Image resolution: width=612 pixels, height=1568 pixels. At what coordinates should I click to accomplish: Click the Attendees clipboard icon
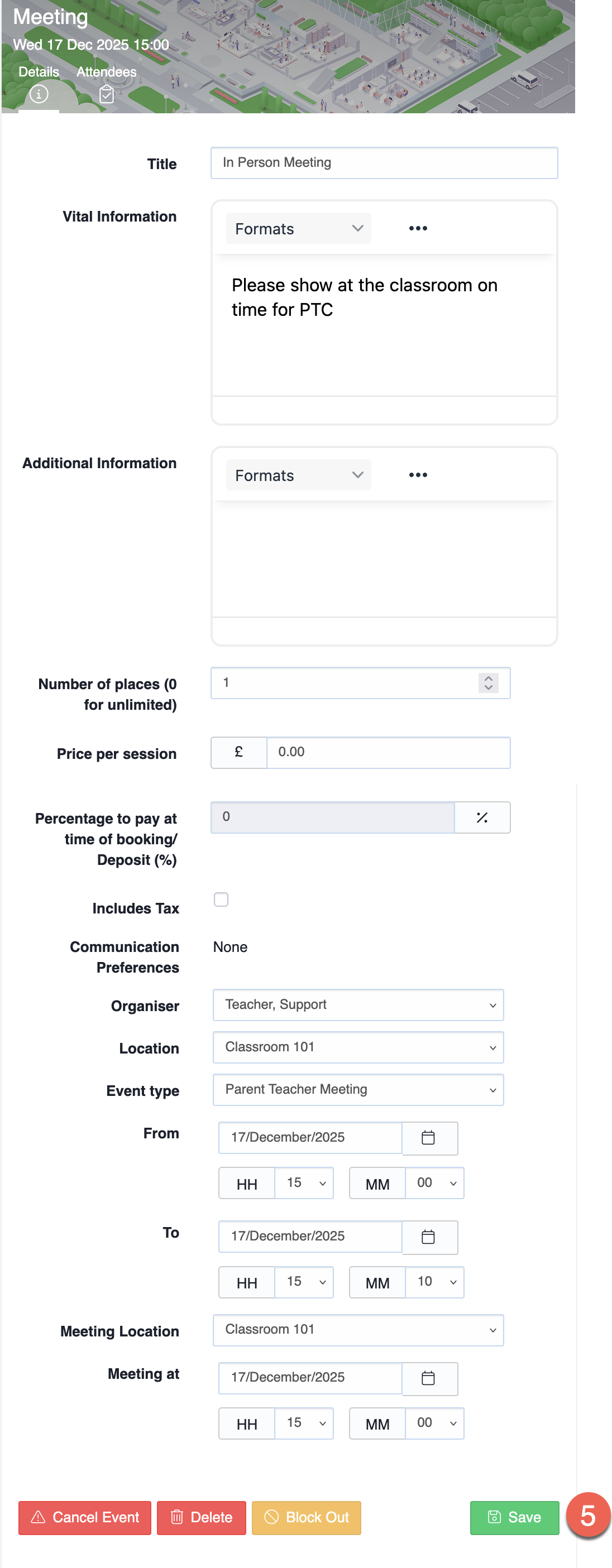coord(107,94)
